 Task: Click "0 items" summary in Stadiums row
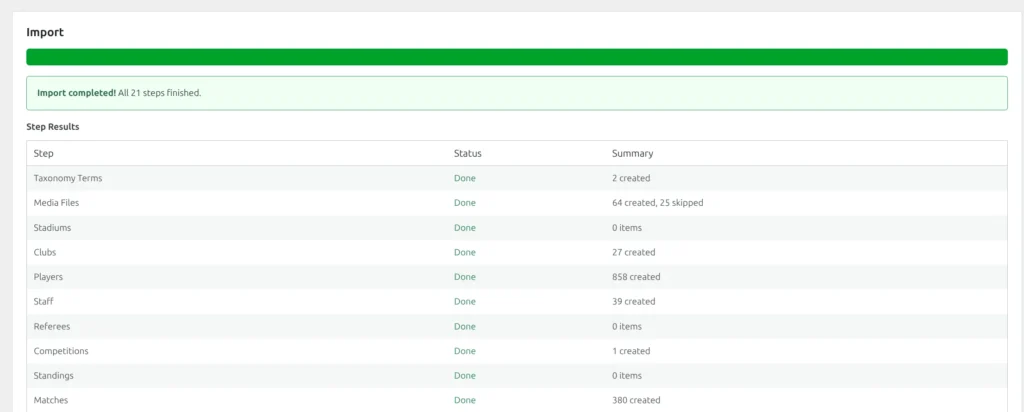click(627, 228)
